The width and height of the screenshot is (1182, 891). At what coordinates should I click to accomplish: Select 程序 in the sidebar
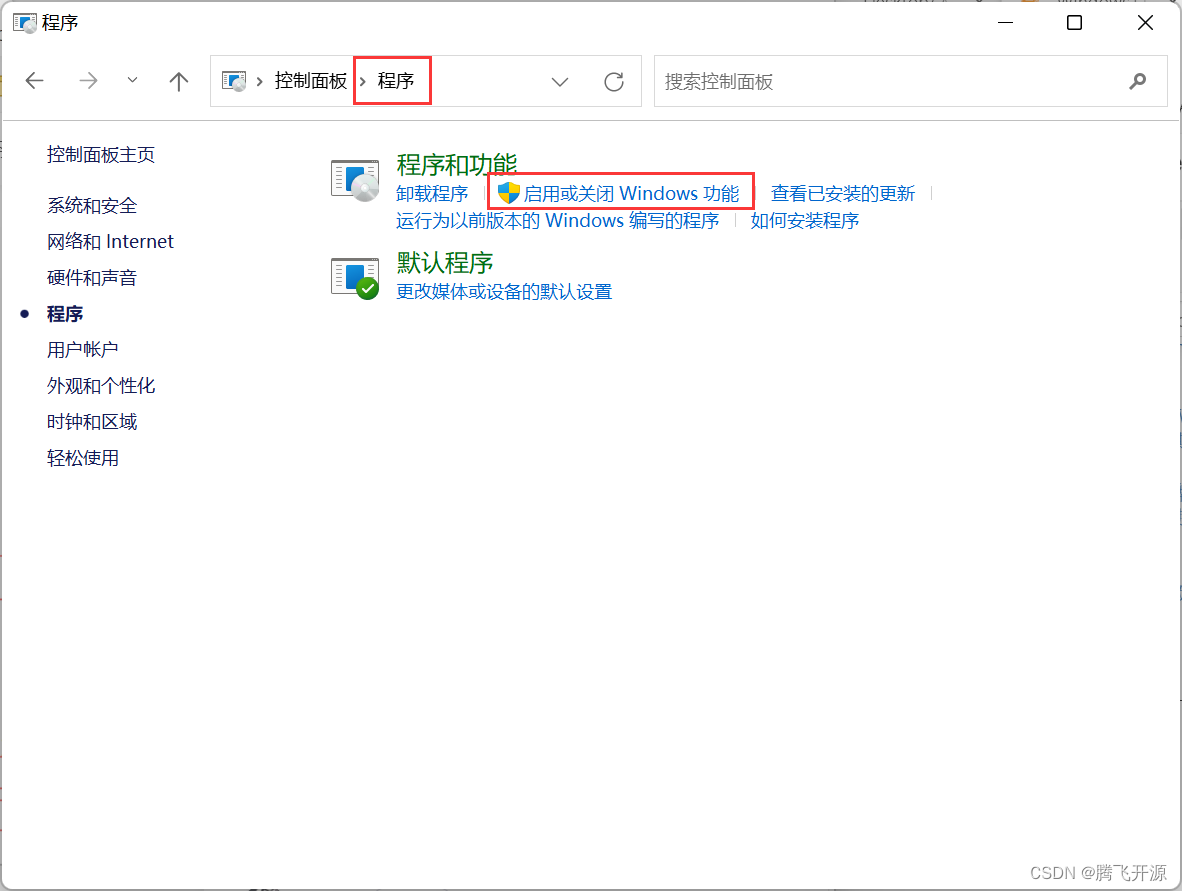[x=65, y=314]
